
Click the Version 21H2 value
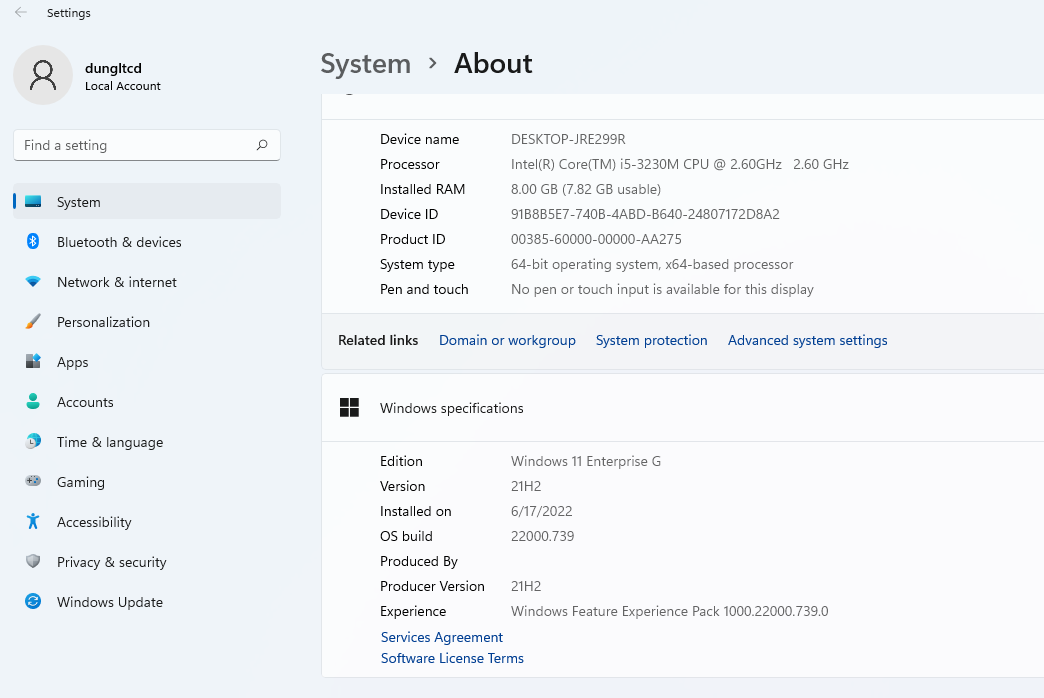[525, 486]
